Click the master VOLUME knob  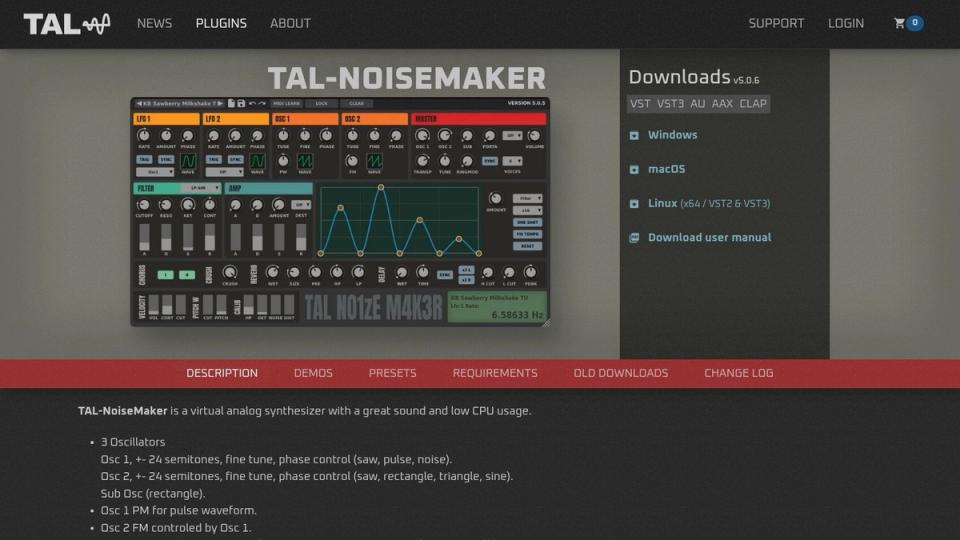pos(534,135)
